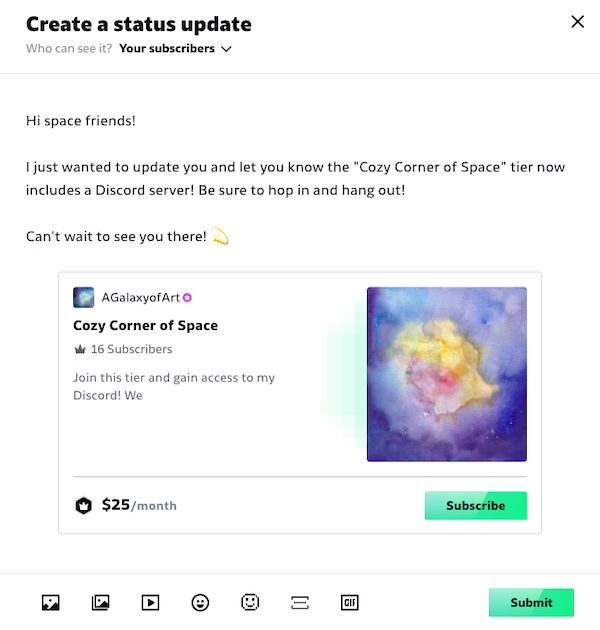The height and width of the screenshot is (630, 600).
Task: Insert a GIF from the toolbar
Action: [x=350, y=602]
